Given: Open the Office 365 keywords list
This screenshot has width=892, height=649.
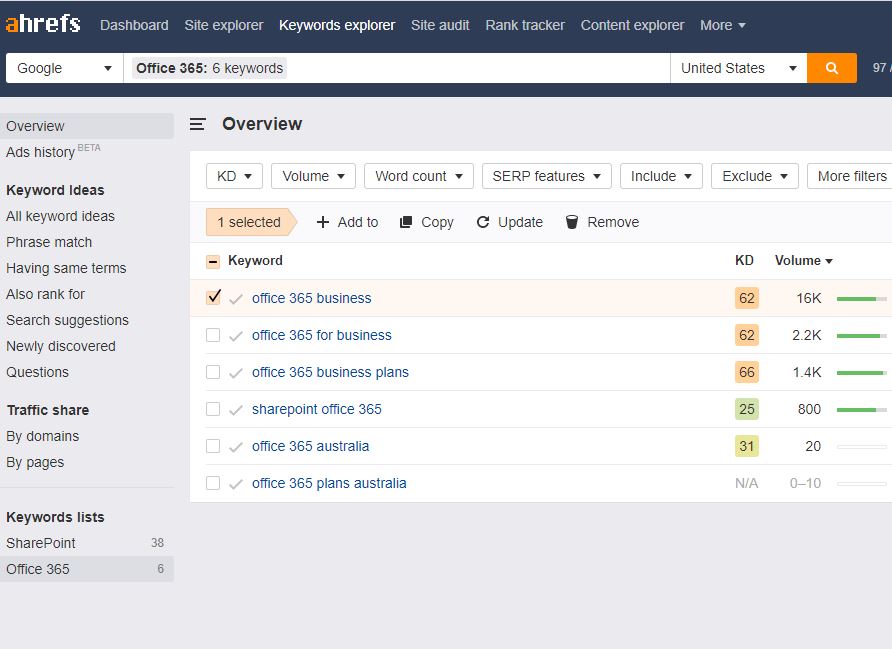Looking at the screenshot, I should tap(87, 569).
